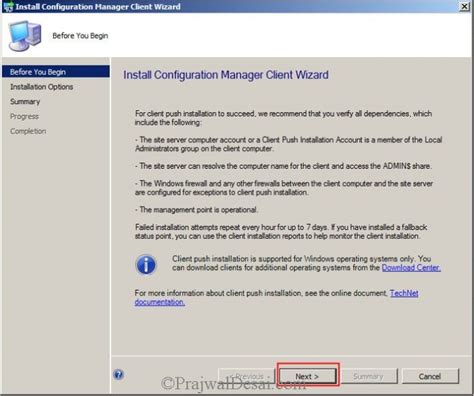Go to the Summary step in sidebar

coord(25,102)
